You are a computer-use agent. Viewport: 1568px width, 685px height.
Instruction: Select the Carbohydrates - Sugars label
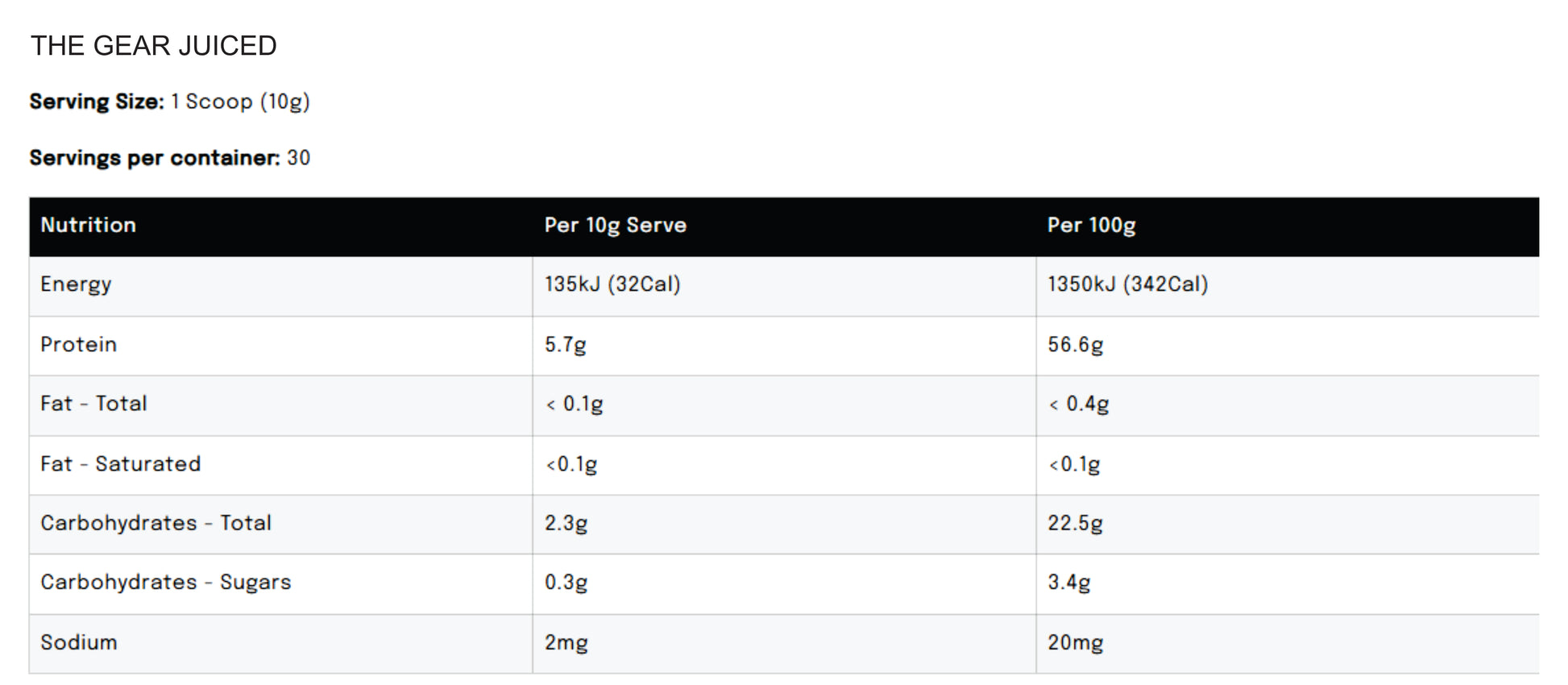[x=166, y=583]
